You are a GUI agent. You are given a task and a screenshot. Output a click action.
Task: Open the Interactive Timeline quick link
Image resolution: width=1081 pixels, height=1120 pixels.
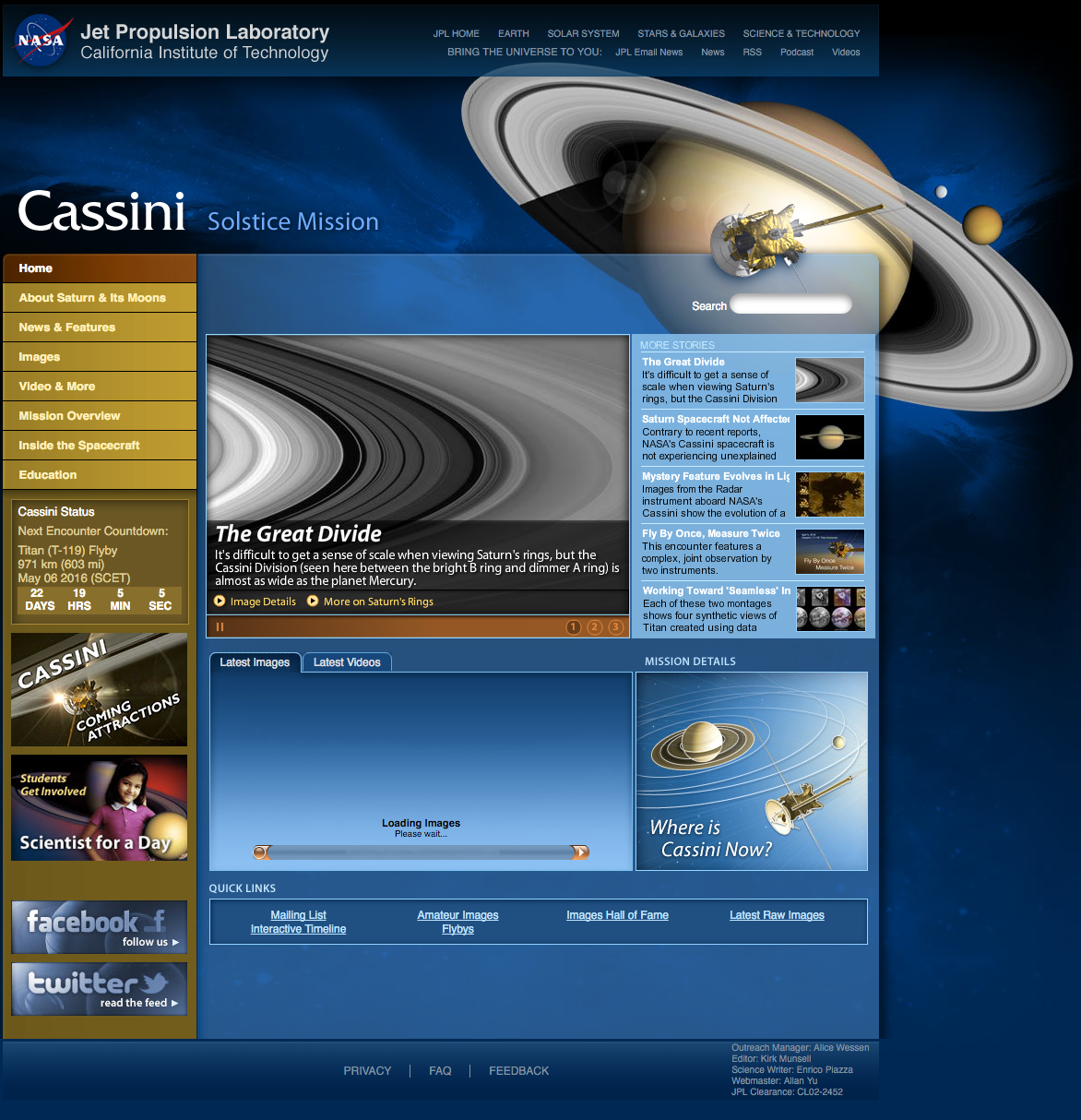[298, 929]
